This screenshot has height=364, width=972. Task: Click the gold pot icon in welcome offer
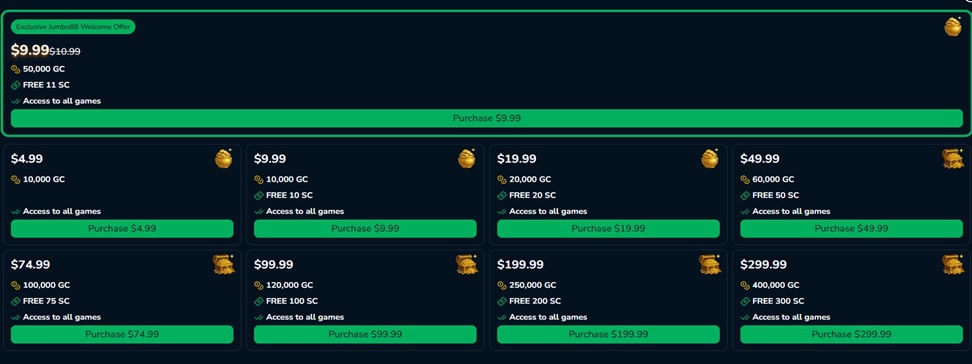953,27
